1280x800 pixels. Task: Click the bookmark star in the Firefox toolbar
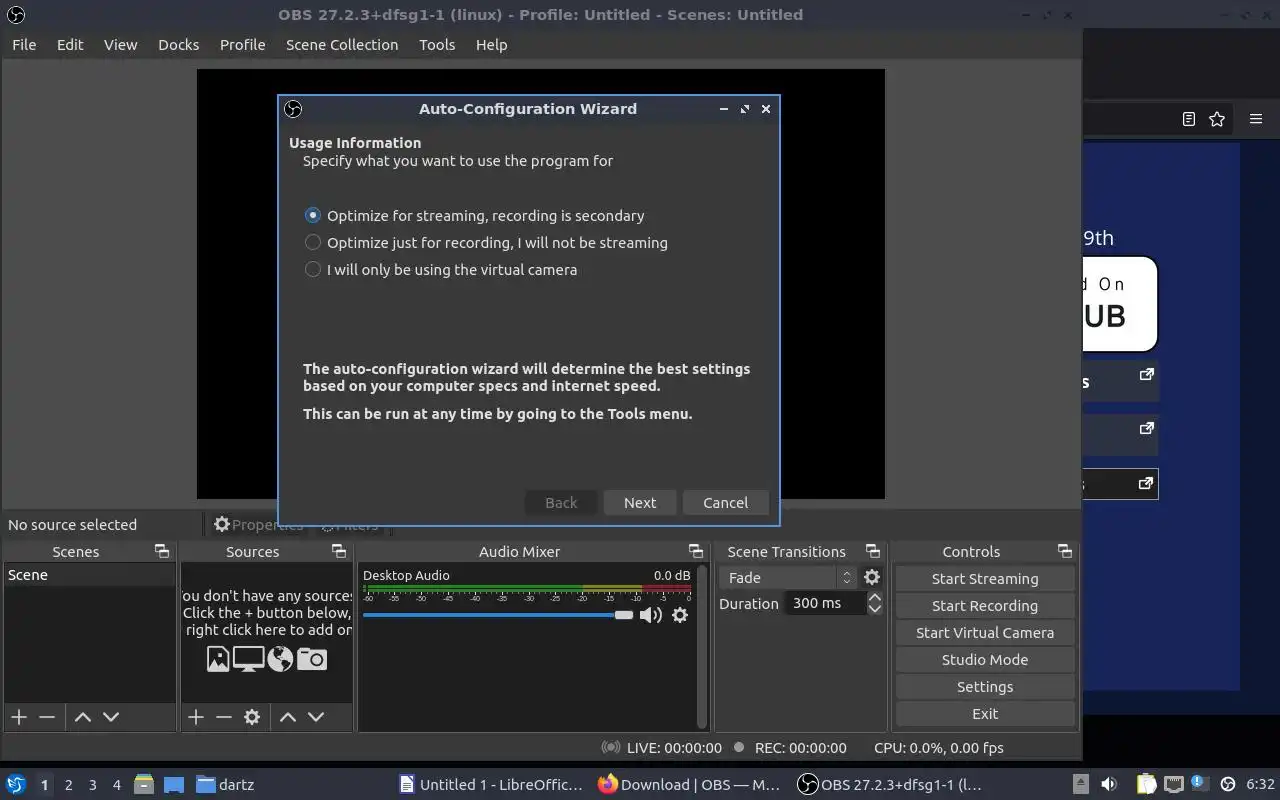[x=1217, y=119]
